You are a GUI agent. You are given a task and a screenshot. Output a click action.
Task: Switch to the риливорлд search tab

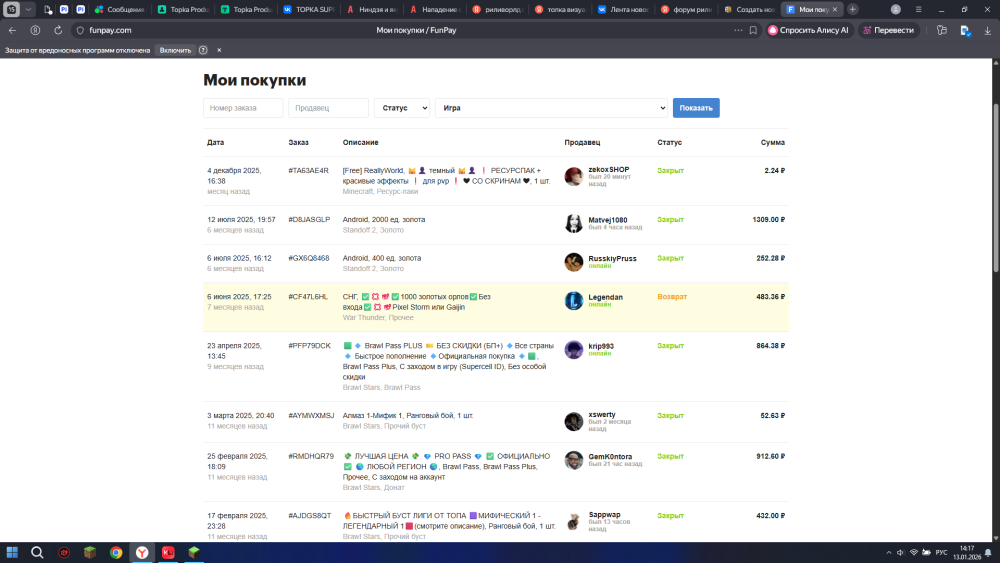498,10
